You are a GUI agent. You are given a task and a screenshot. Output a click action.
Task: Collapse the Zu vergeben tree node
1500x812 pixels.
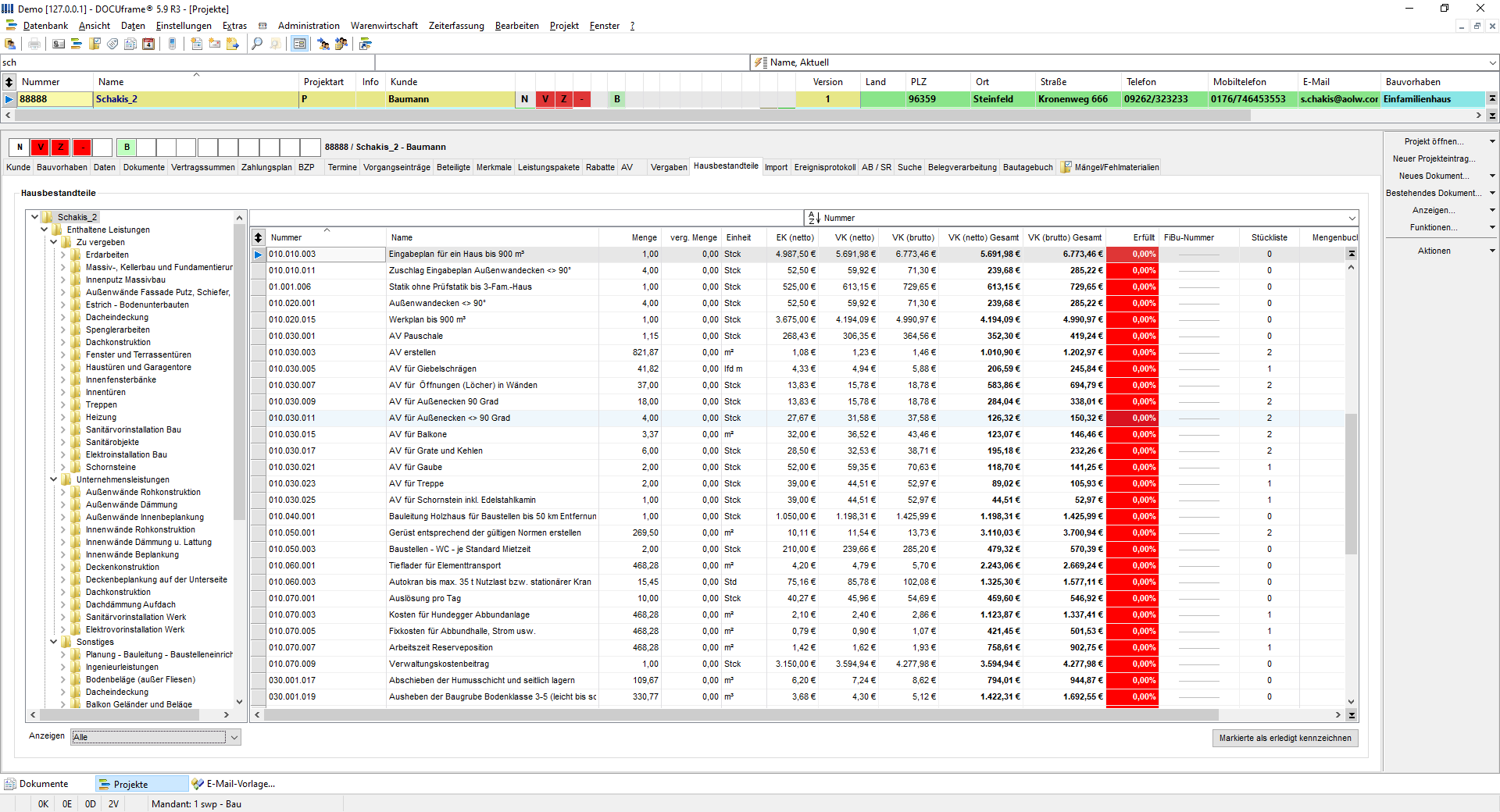tap(54, 242)
